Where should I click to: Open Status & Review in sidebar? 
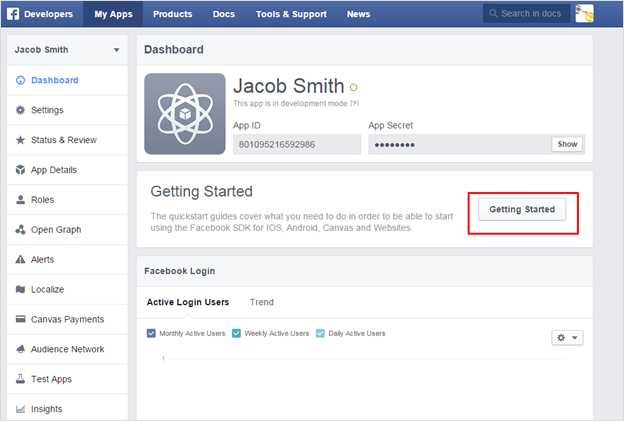point(67,140)
